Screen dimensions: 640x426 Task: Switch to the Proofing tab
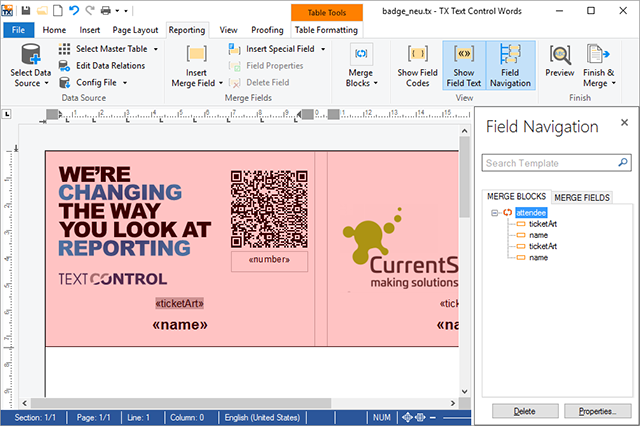[x=267, y=30]
